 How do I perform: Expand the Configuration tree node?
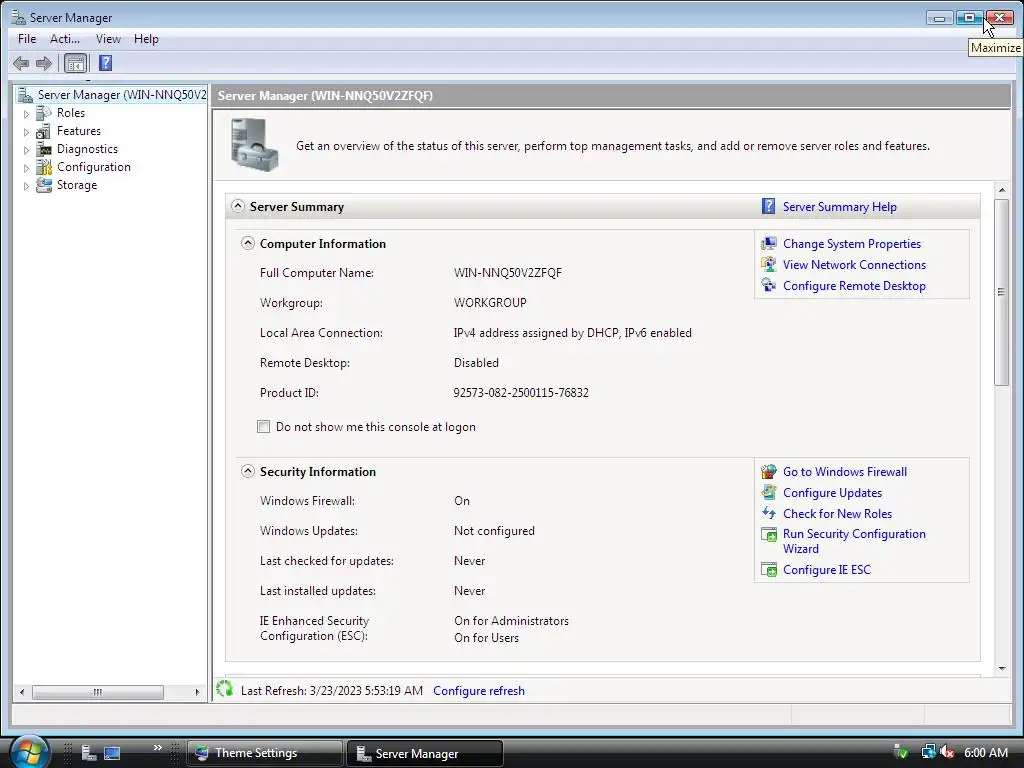point(26,168)
